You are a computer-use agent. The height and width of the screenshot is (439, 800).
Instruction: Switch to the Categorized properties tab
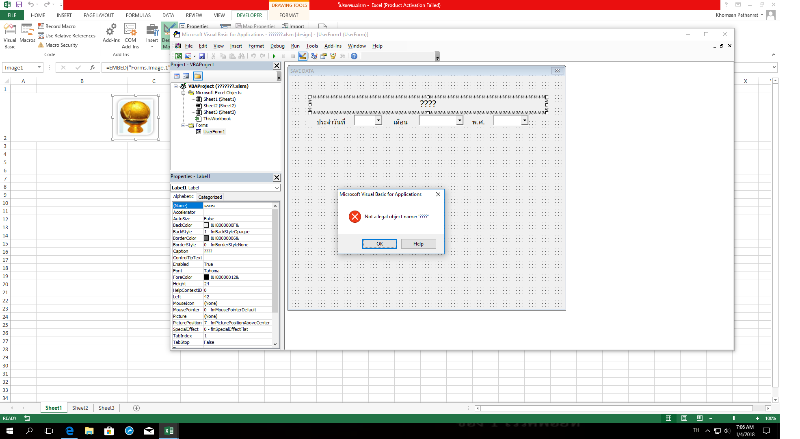[209, 197]
